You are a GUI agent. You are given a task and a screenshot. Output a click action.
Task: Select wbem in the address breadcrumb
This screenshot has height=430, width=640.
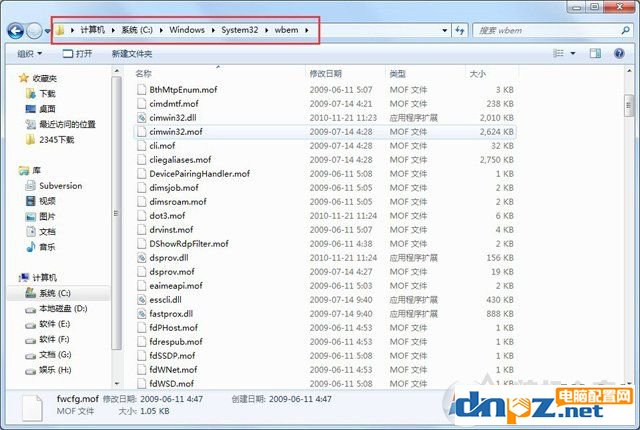tap(286, 30)
